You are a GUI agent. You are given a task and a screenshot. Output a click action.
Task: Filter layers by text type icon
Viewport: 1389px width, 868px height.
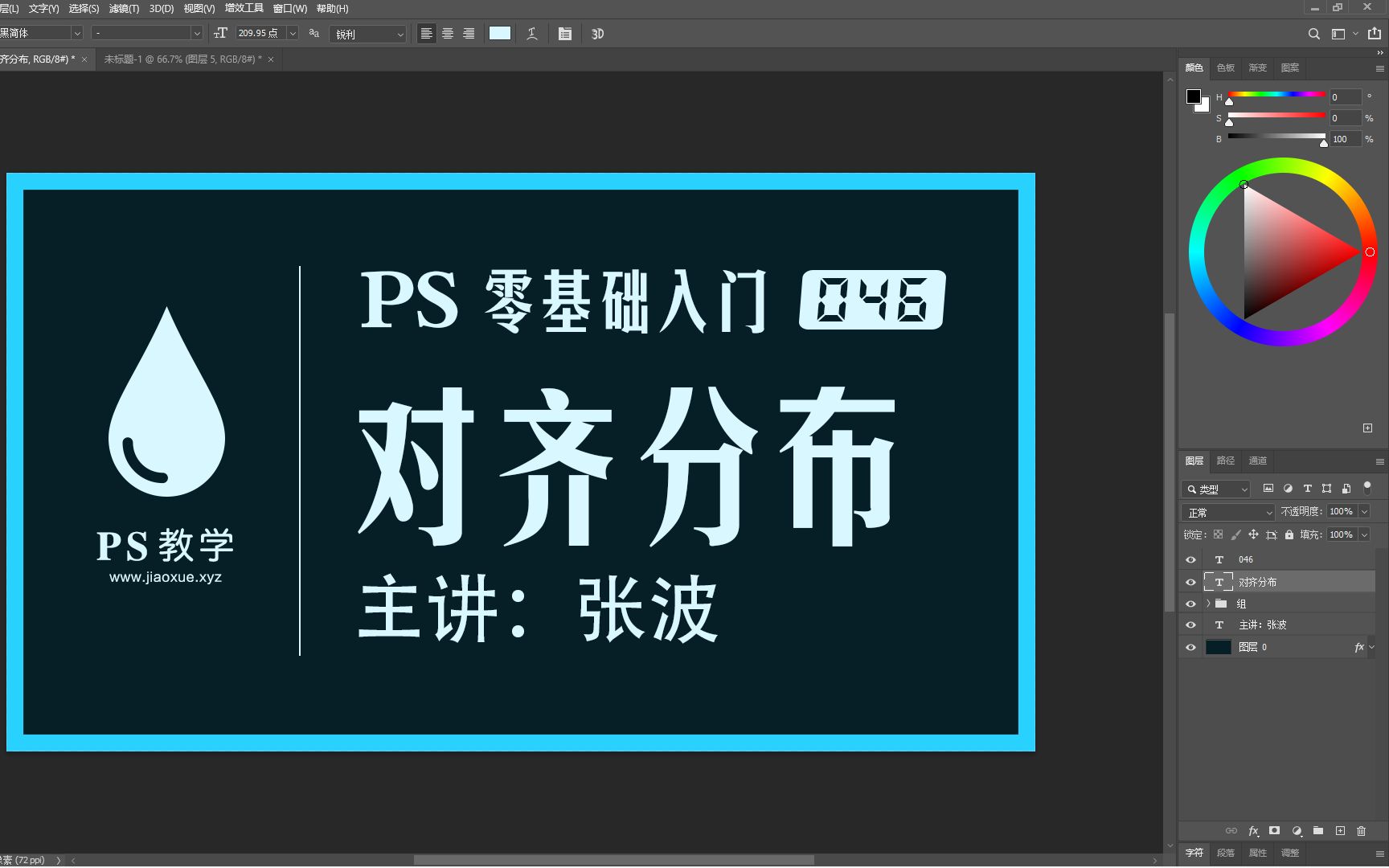coord(1307,488)
